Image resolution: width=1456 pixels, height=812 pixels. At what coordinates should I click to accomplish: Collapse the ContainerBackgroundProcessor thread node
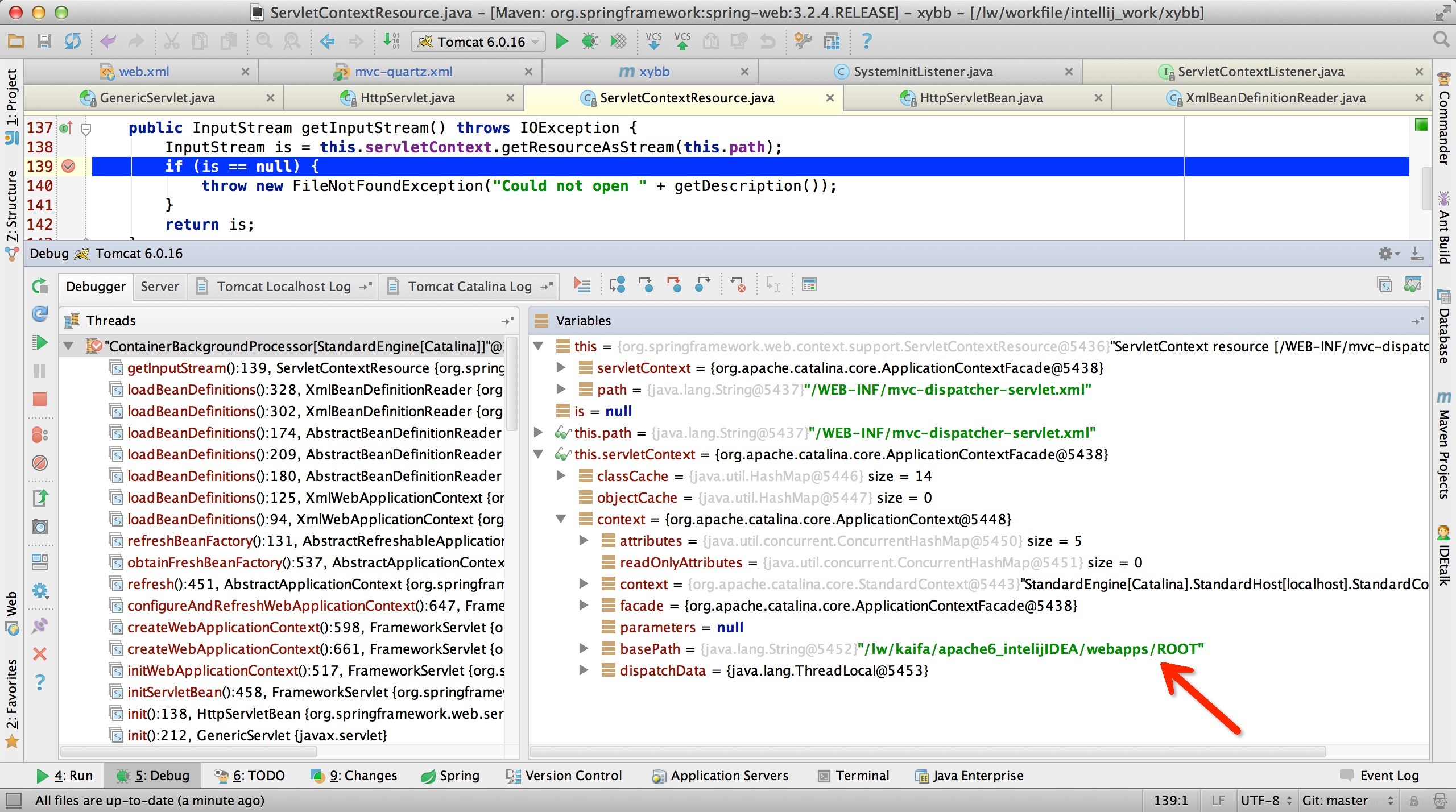point(69,346)
